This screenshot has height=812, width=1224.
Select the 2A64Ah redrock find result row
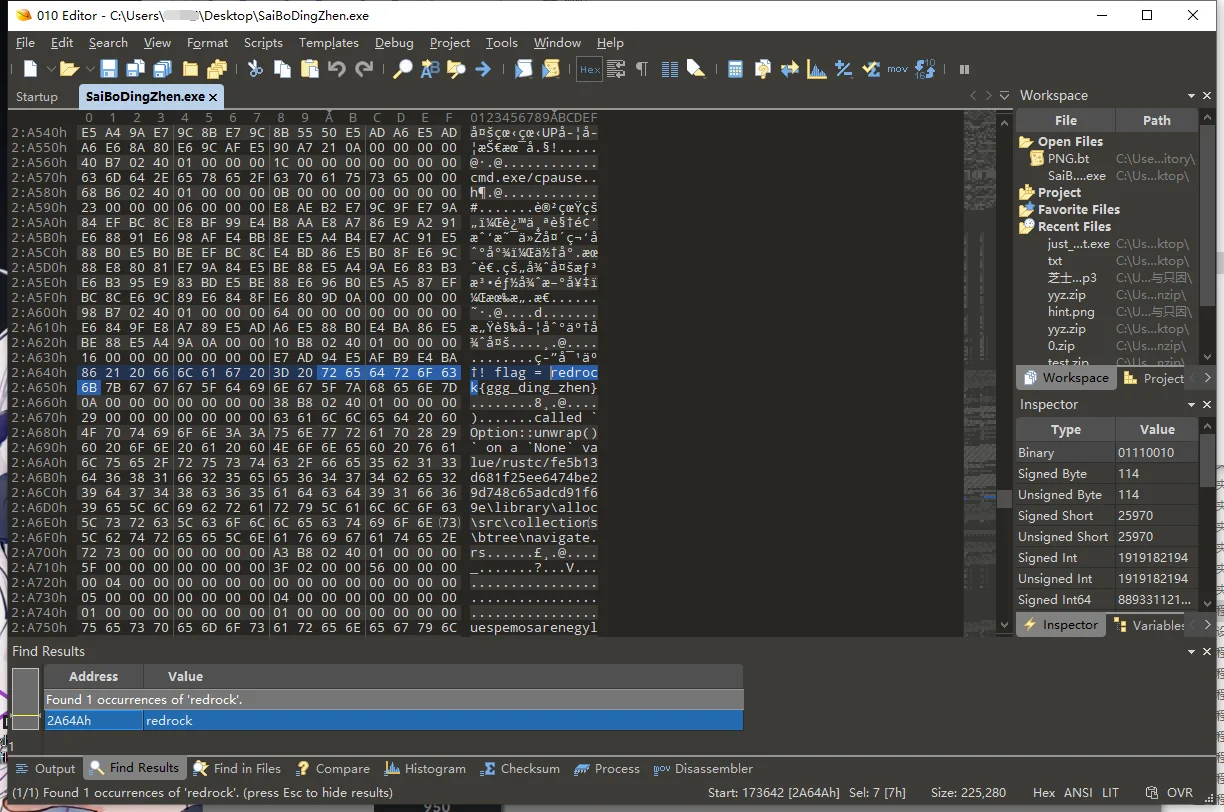[x=393, y=720]
